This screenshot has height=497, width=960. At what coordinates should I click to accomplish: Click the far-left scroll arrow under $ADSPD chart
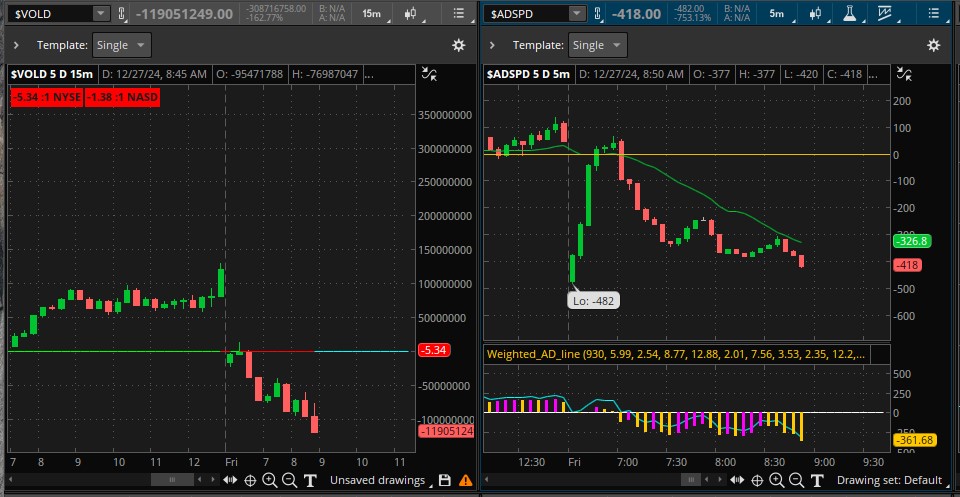point(489,480)
